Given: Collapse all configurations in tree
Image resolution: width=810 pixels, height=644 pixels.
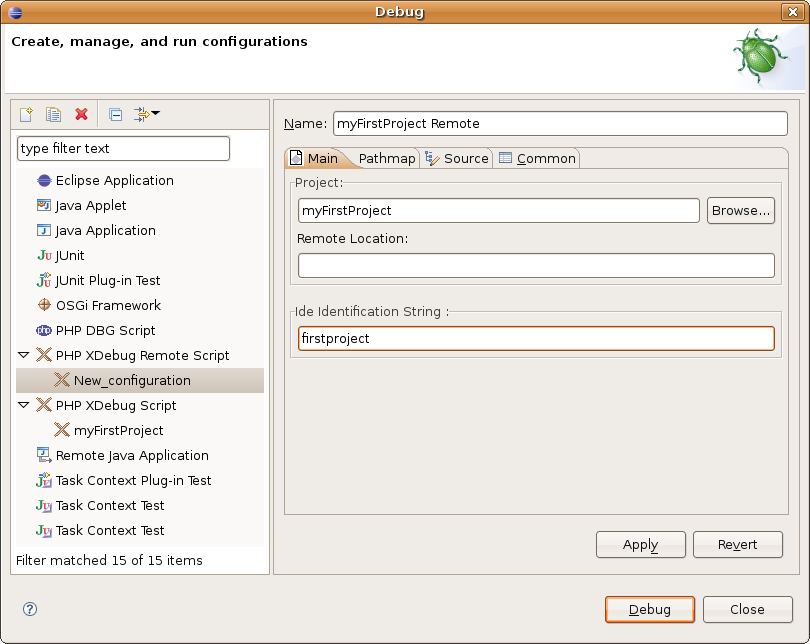Looking at the screenshot, I should point(115,115).
